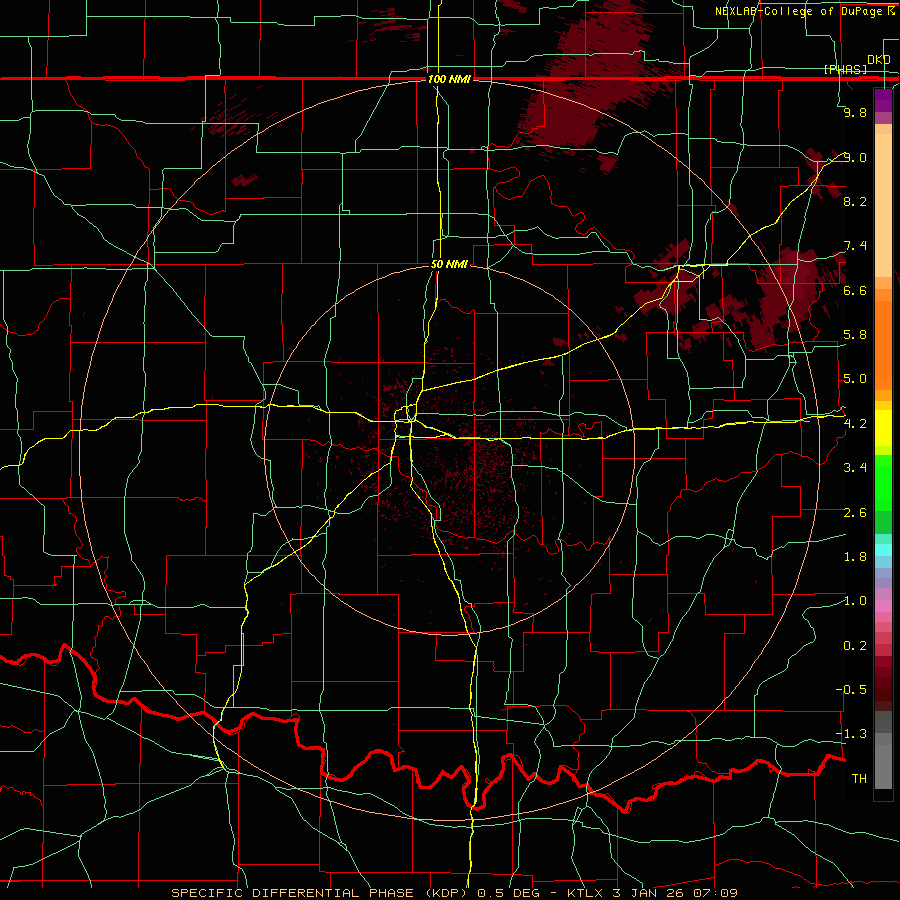
Task: Click the 5.8 value on the color scale
Action: point(855,335)
